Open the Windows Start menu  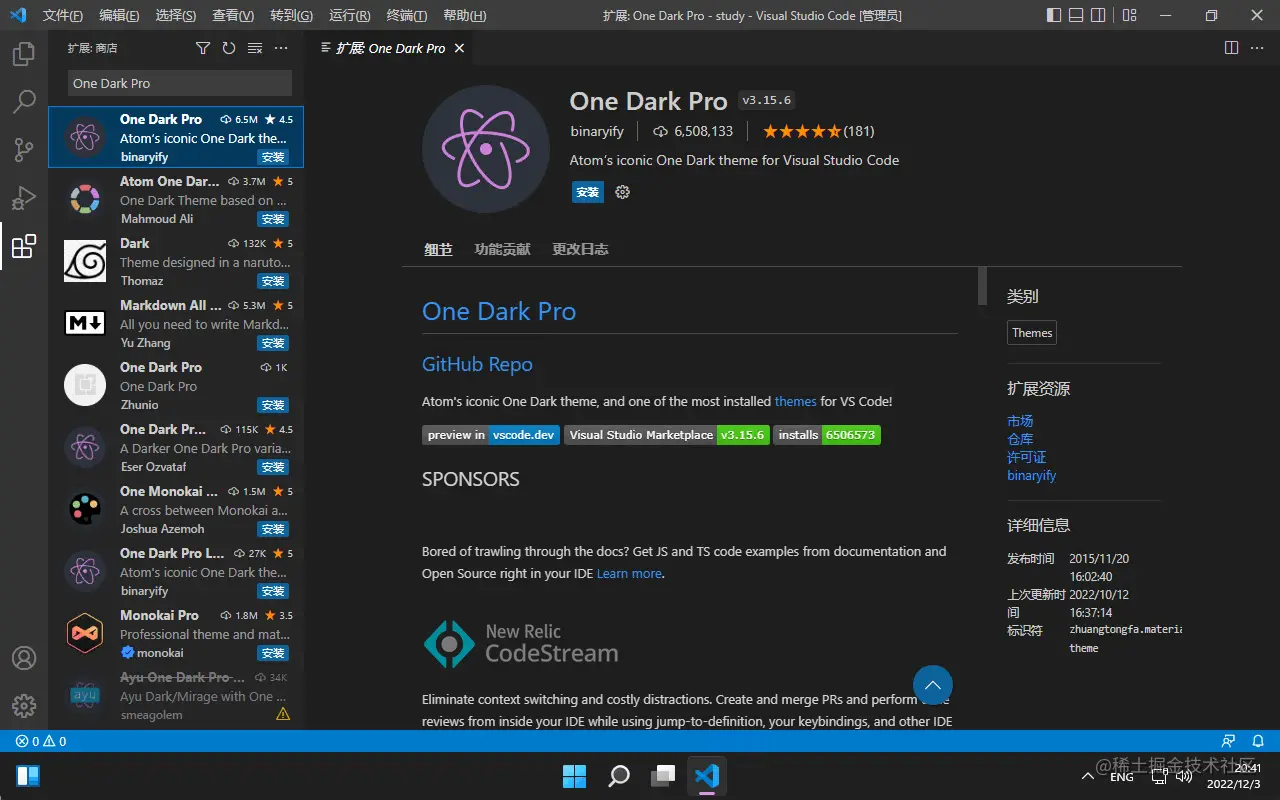pyautogui.click(x=575, y=775)
